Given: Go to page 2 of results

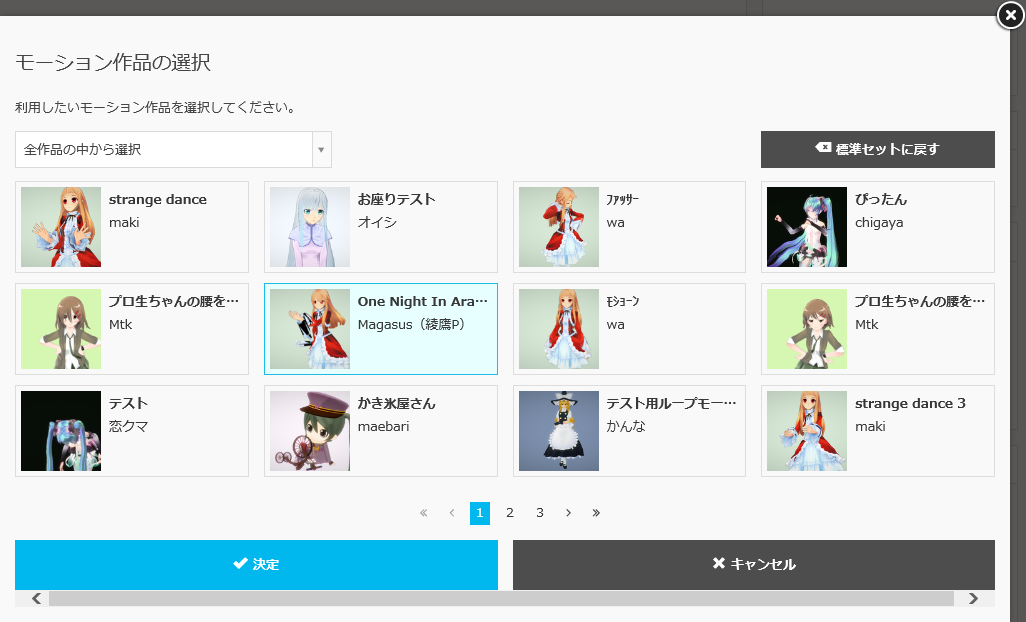Looking at the screenshot, I should click(510, 513).
